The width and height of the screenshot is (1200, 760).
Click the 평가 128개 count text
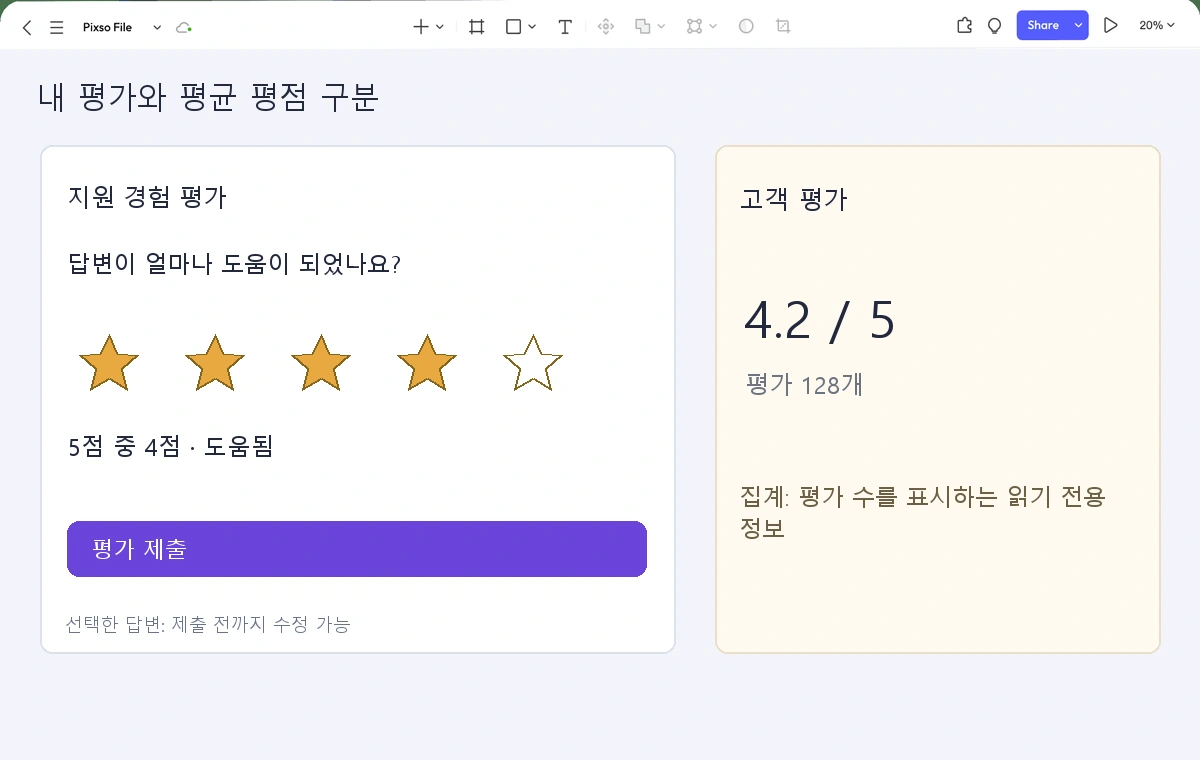805,385
